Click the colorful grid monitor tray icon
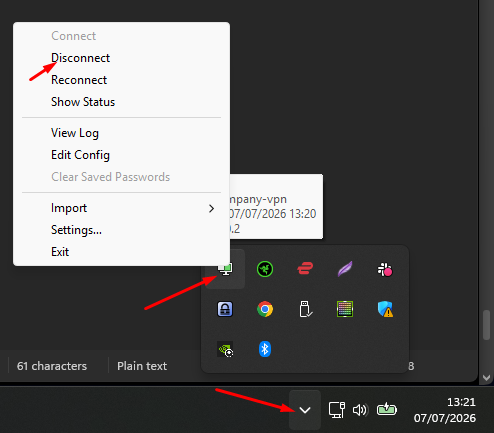494x433 pixels. [x=345, y=309]
